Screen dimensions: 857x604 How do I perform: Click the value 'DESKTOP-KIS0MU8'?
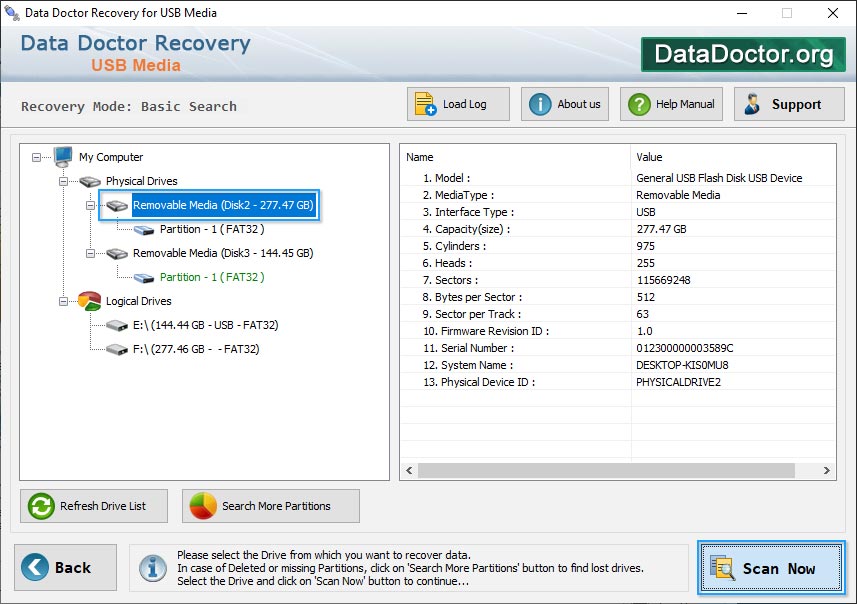click(682, 365)
